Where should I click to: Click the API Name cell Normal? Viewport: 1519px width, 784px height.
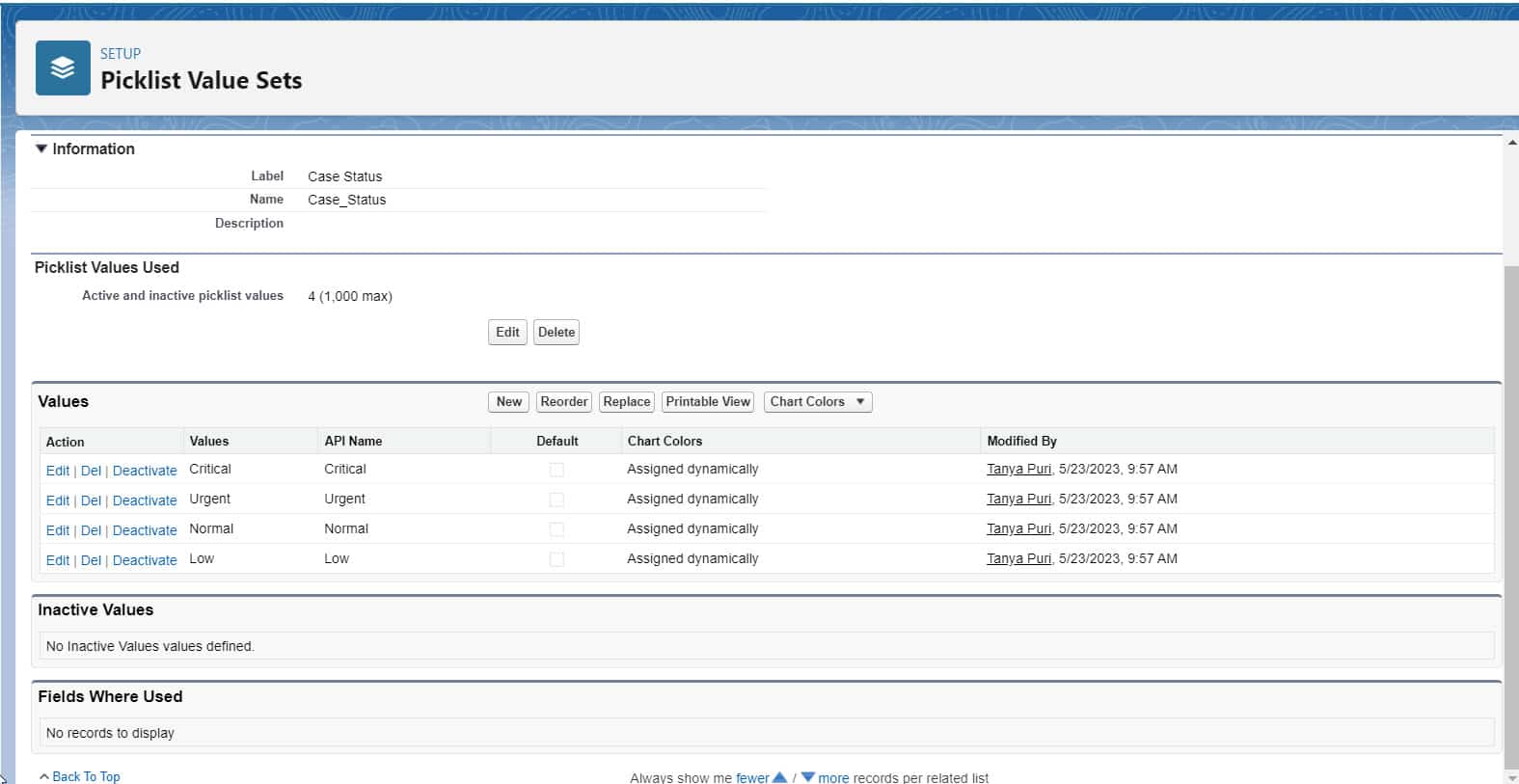tap(346, 528)
